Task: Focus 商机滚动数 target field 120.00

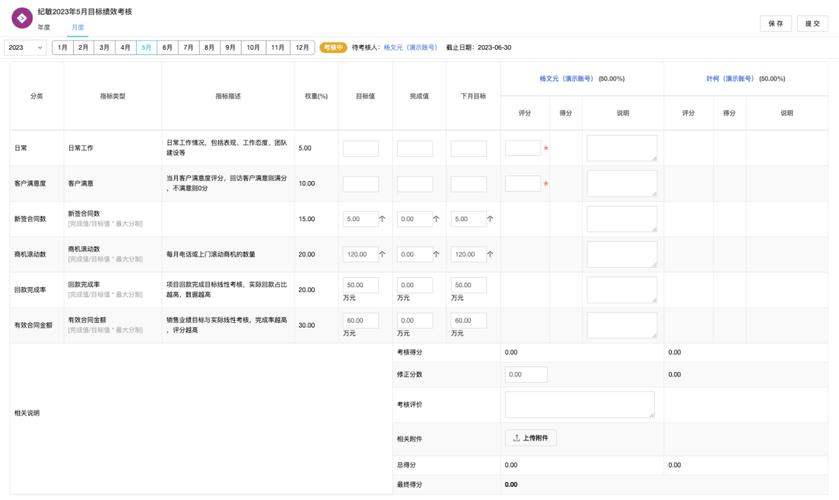Action: (x=360, y=254)
